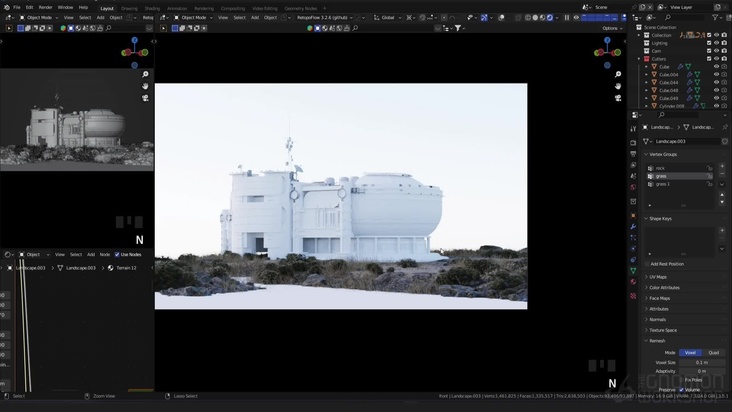Open the Material properties tab
Screen dimensions: 732x412
pyautogui.click(x=633, y=282)
